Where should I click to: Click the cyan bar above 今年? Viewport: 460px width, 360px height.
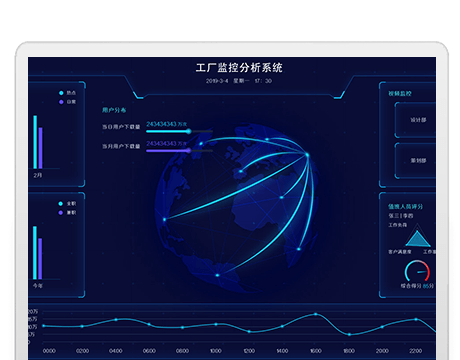click(35, 253)
